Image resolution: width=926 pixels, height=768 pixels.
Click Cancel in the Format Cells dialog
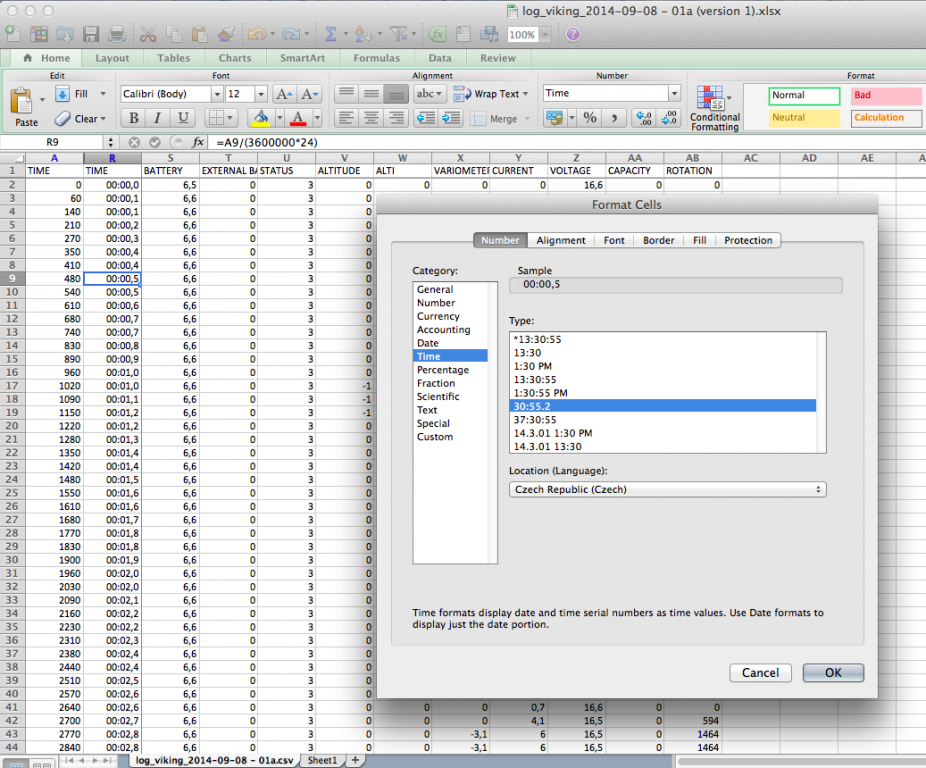pyautogui.click(x=760, y=673)
